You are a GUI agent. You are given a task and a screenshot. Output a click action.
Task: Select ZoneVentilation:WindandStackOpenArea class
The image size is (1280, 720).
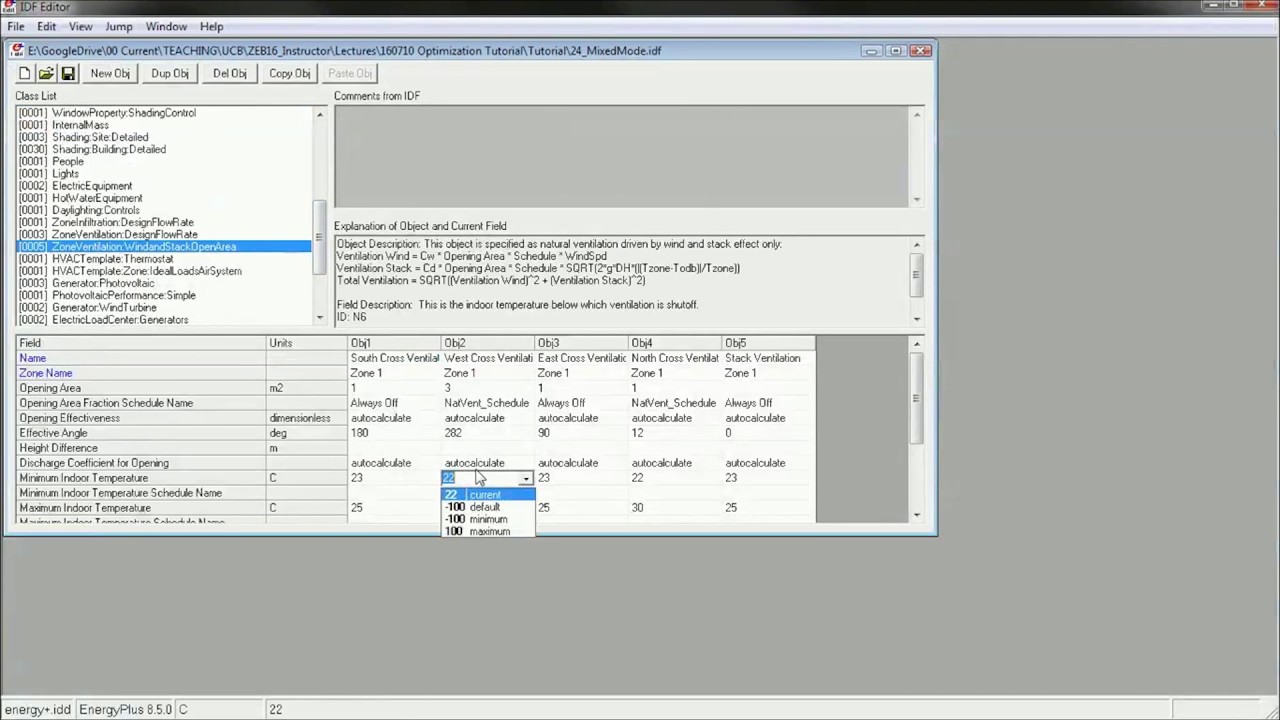pyautogui.click(x=164, y=247)
